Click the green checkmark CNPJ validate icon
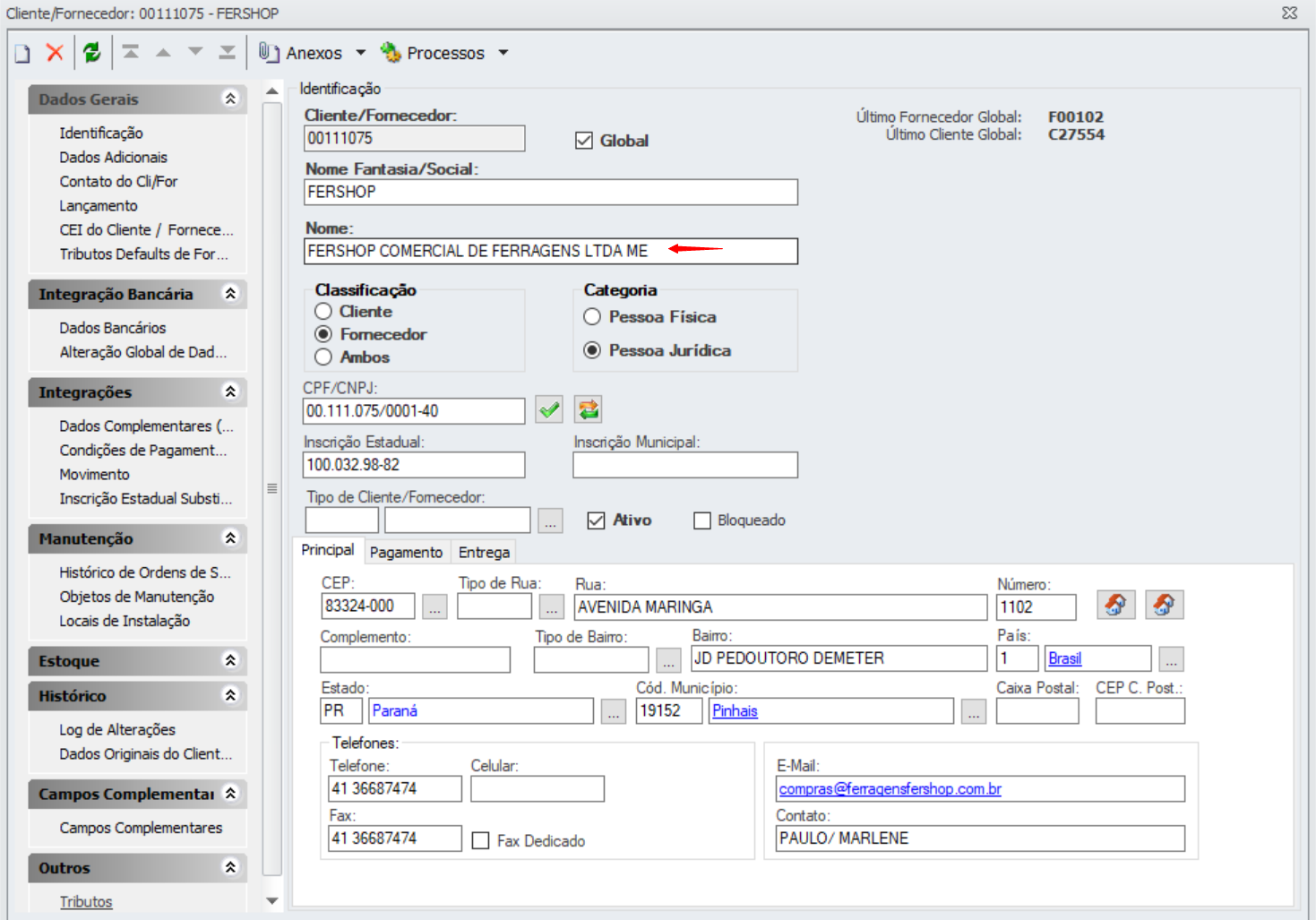Screen dimensions: 1316x920 pos(549,410)
